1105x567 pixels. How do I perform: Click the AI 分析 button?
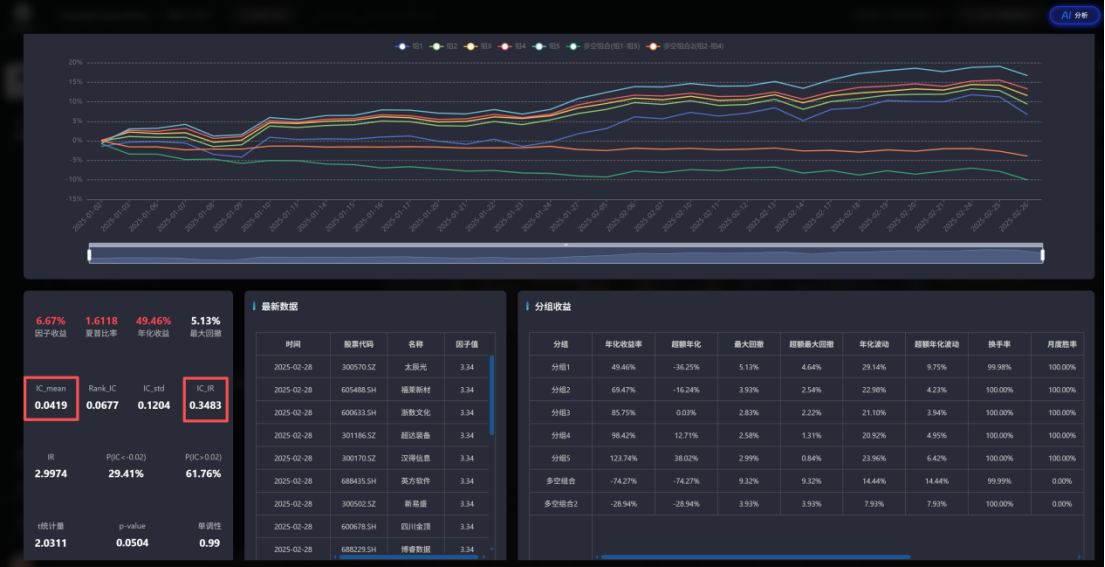[x=1074, y=15]
